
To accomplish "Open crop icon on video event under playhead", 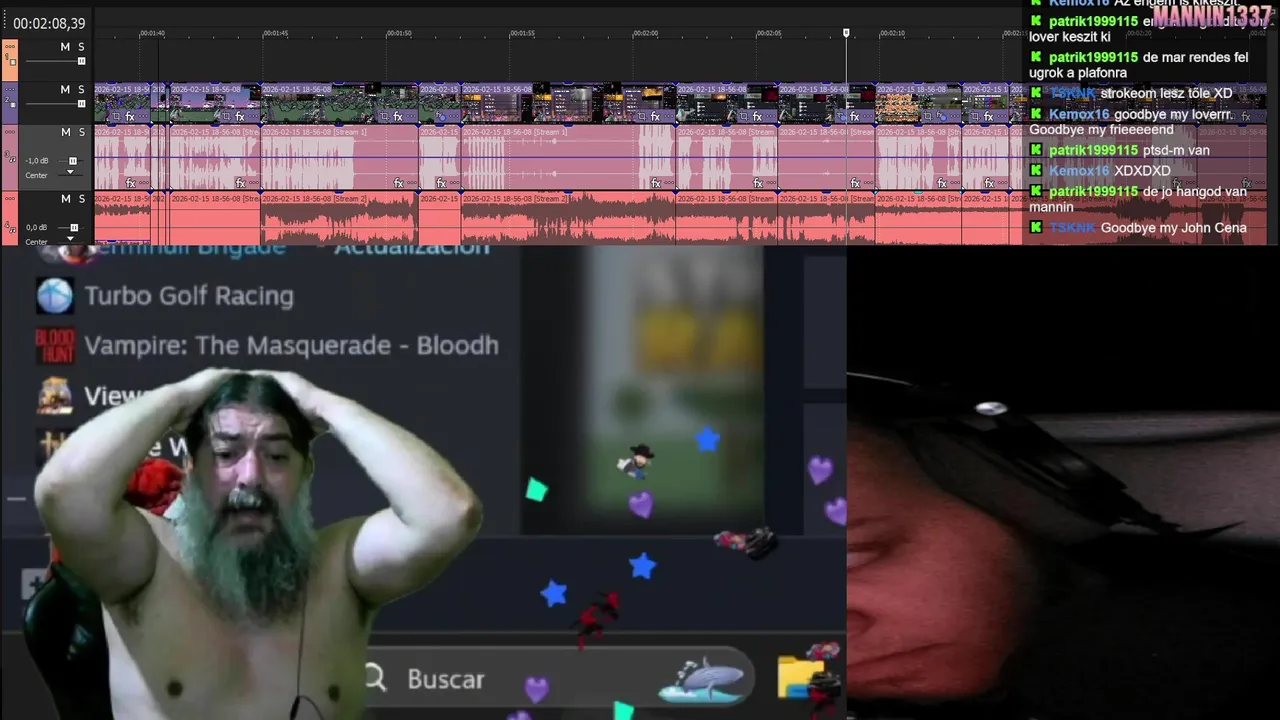I will (841, 117).
